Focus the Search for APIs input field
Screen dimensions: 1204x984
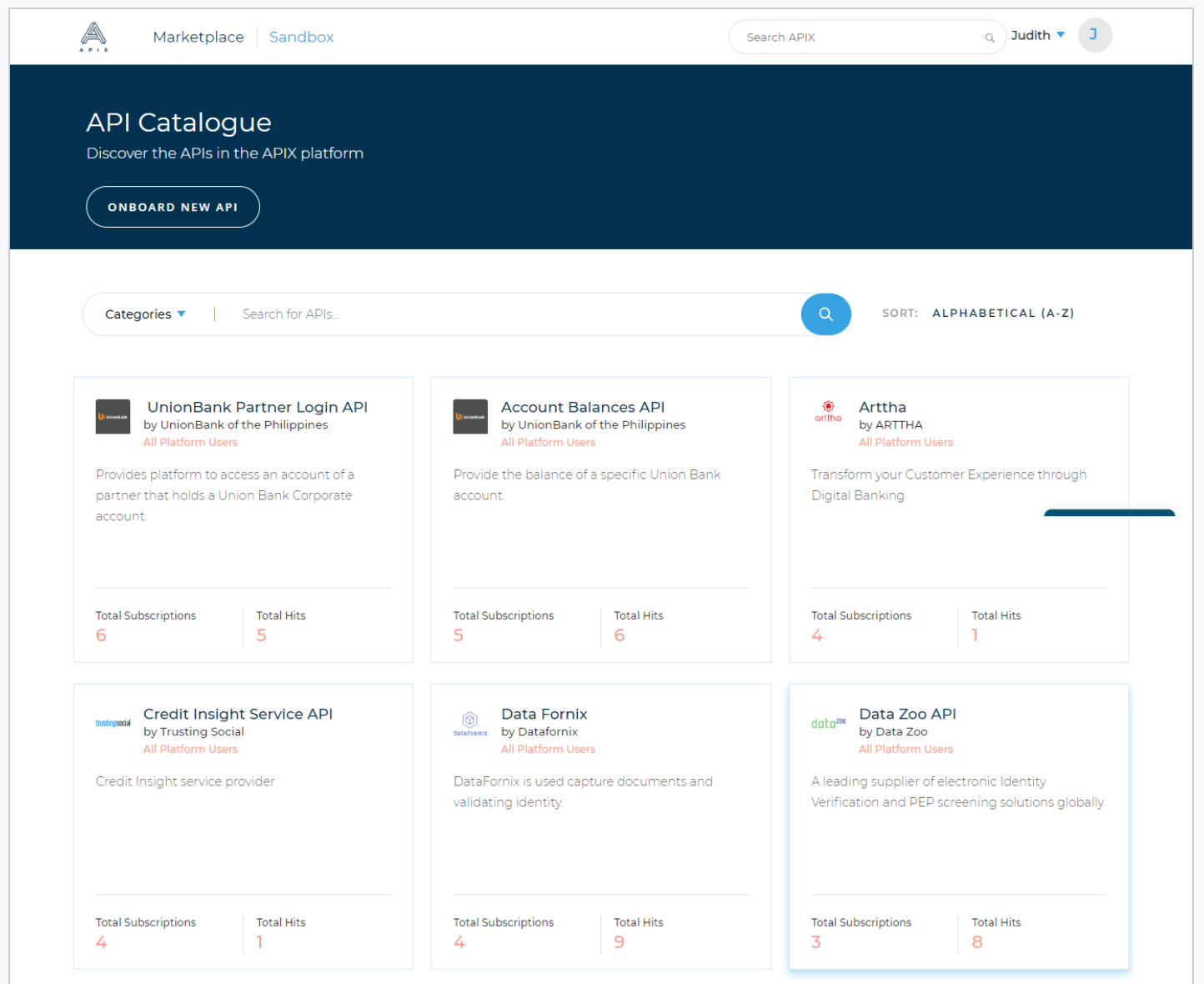pos(509,314)
